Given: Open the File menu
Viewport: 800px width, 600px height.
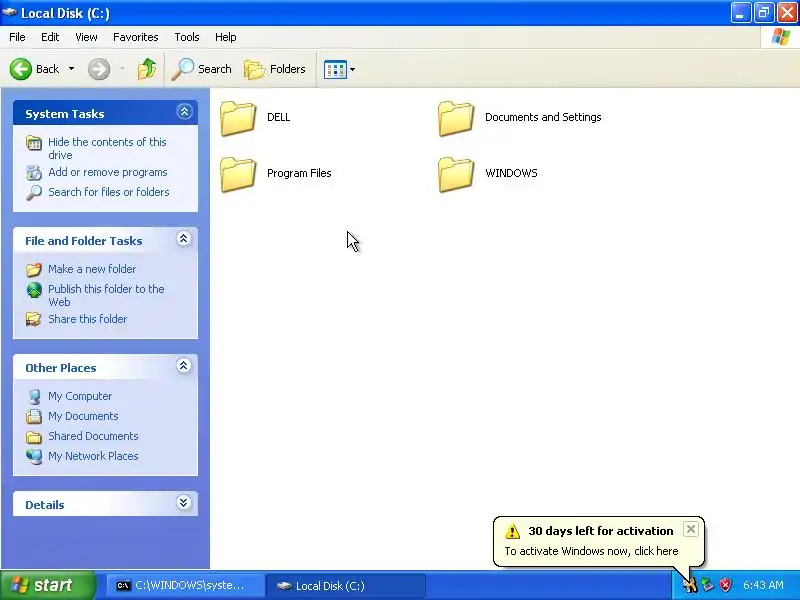Looking at the screenshot, I should click(17, 37).
